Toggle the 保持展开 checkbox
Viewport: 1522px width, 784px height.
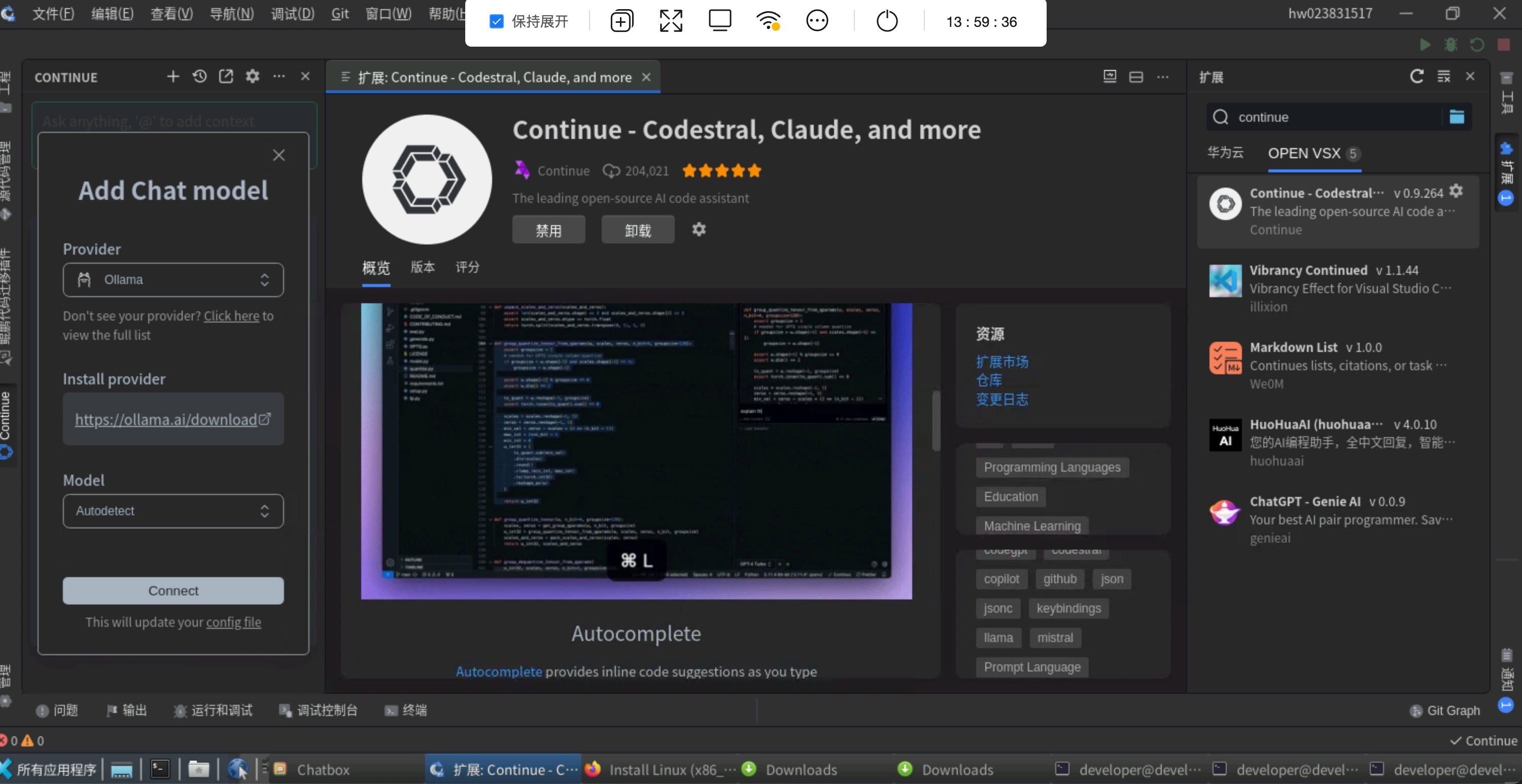[496, 22]
